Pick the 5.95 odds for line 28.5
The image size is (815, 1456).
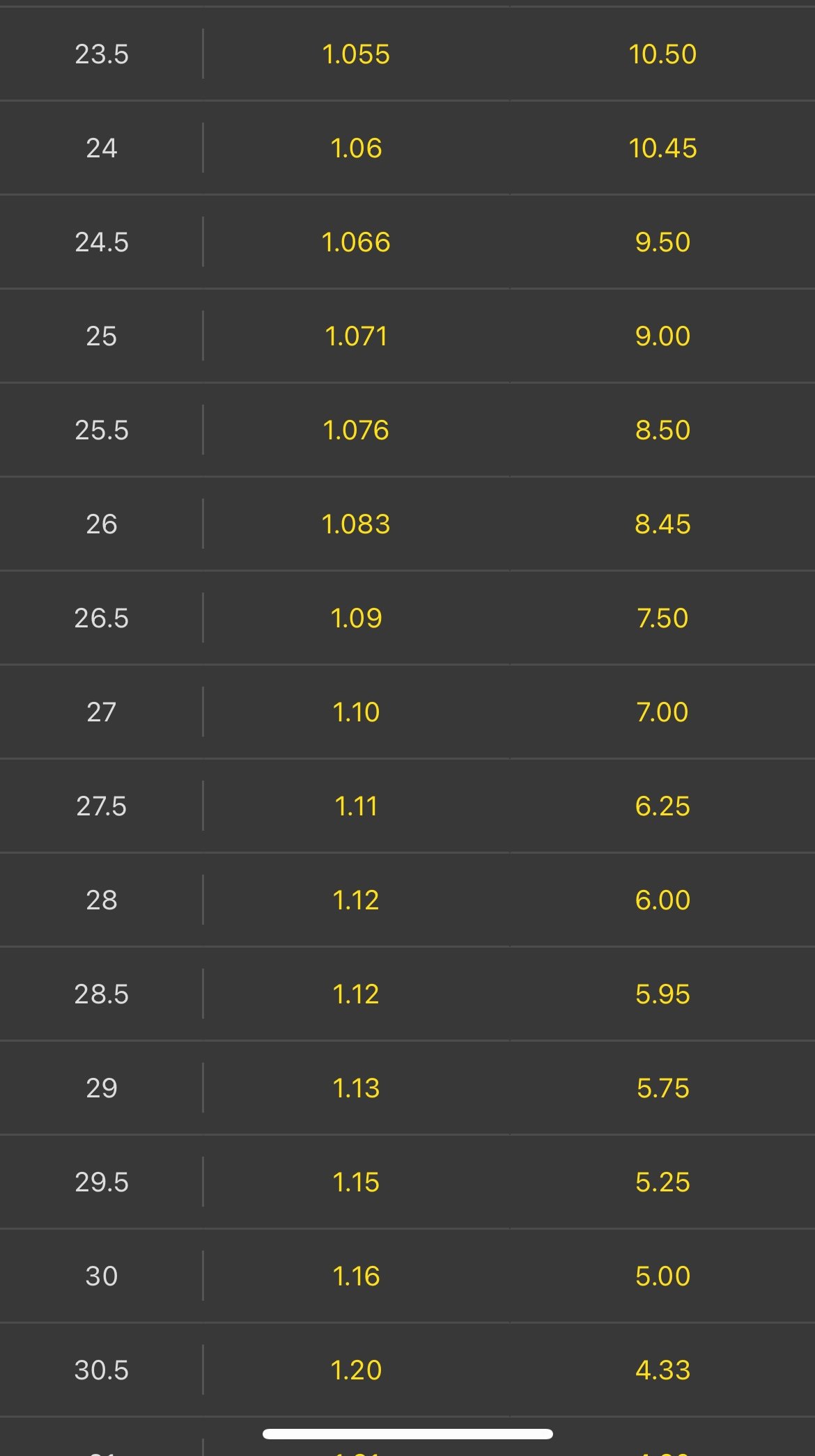pos(662,994)
